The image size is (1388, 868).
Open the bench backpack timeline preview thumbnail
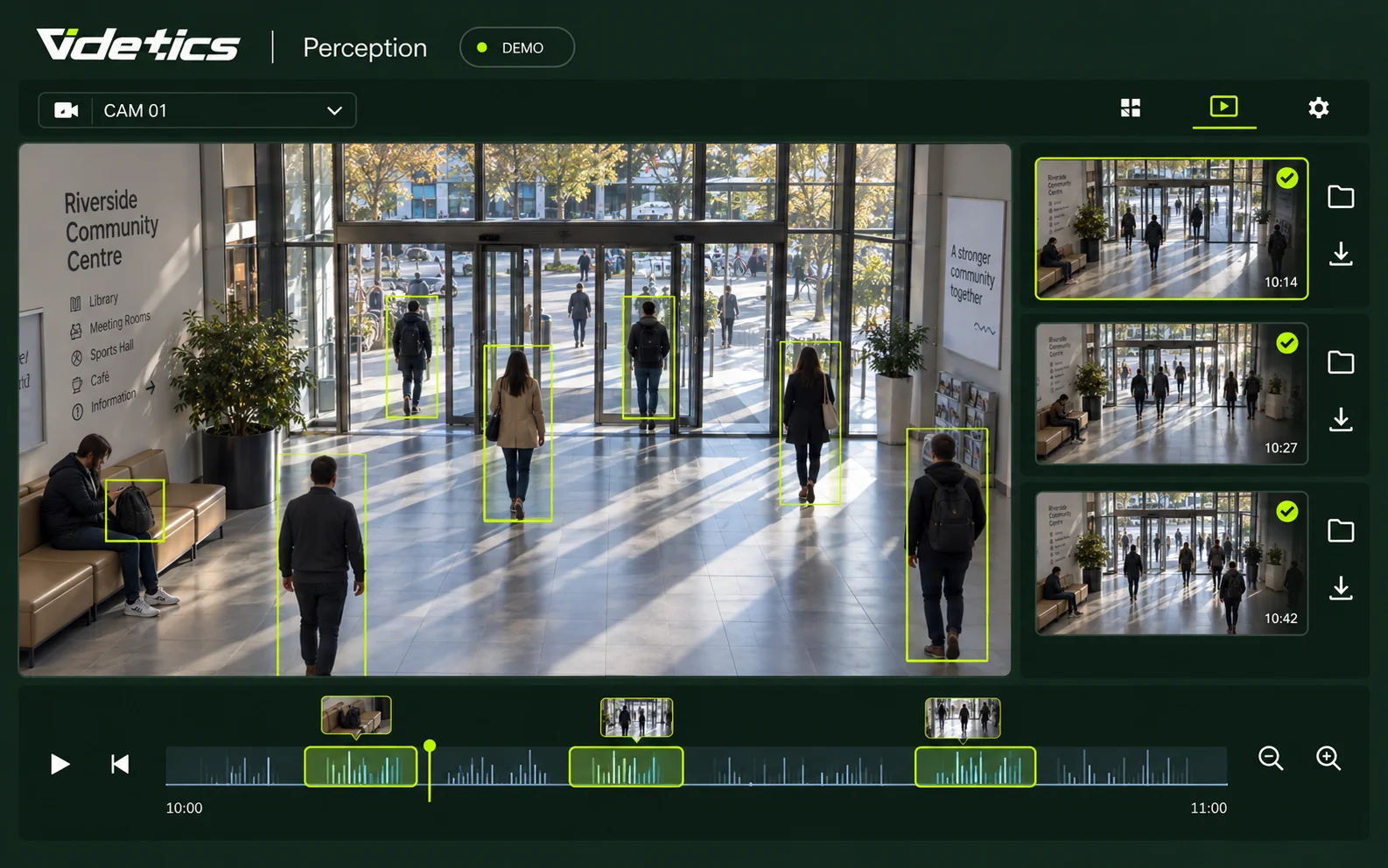(x=356, y=716)
